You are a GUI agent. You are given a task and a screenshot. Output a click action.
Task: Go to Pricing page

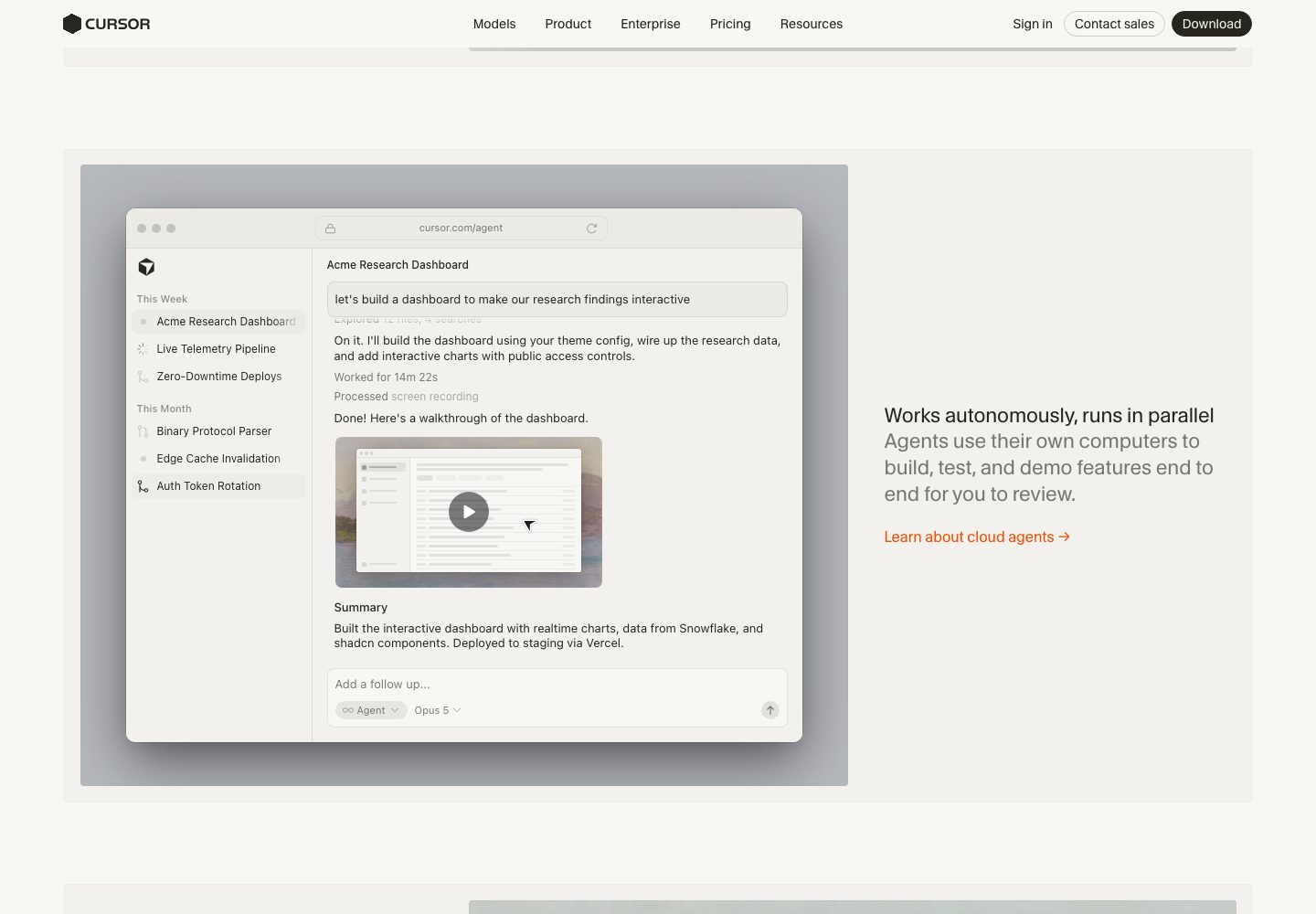(730, 24)
